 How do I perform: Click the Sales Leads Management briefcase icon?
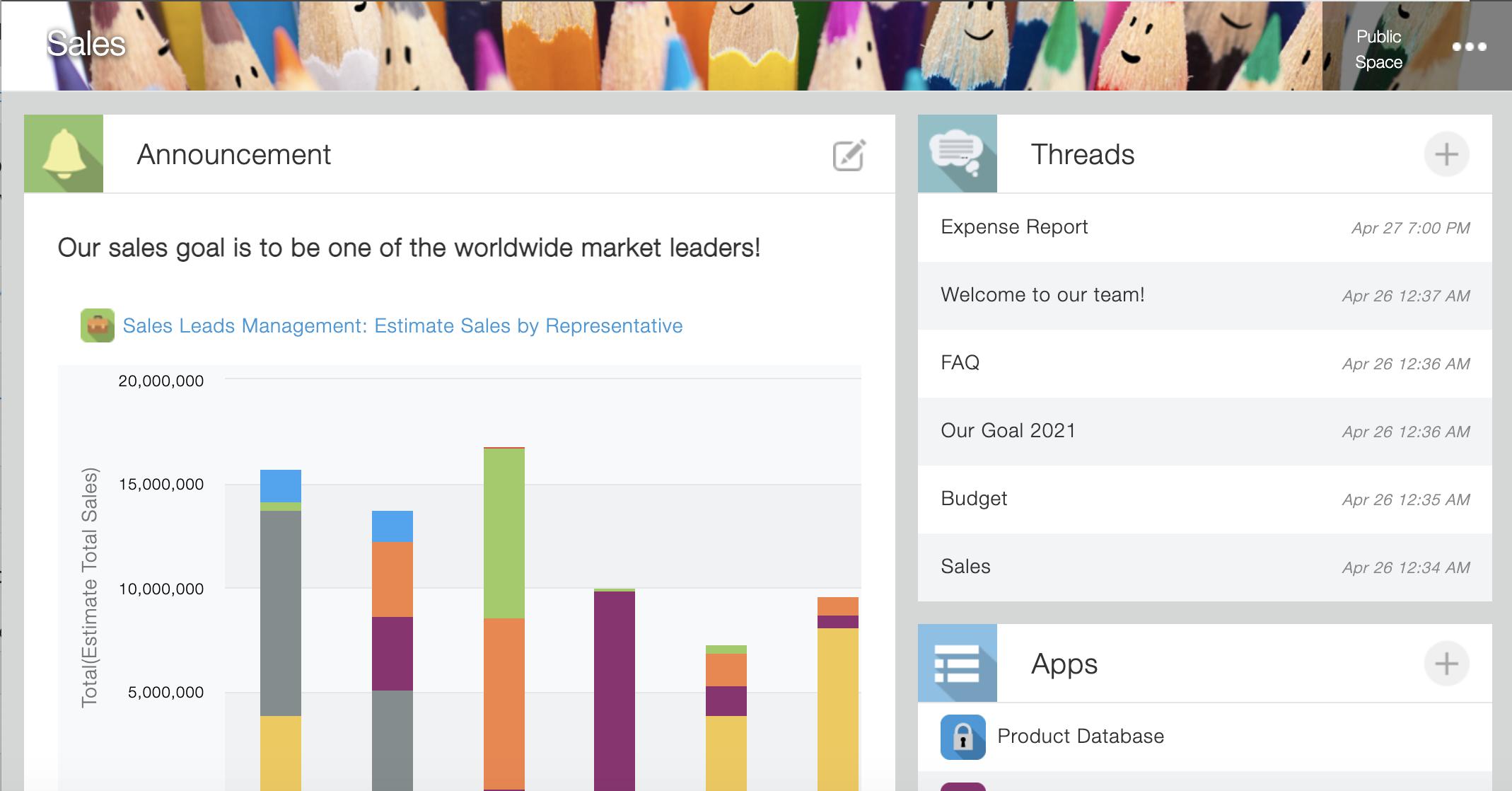pos(98,325)
